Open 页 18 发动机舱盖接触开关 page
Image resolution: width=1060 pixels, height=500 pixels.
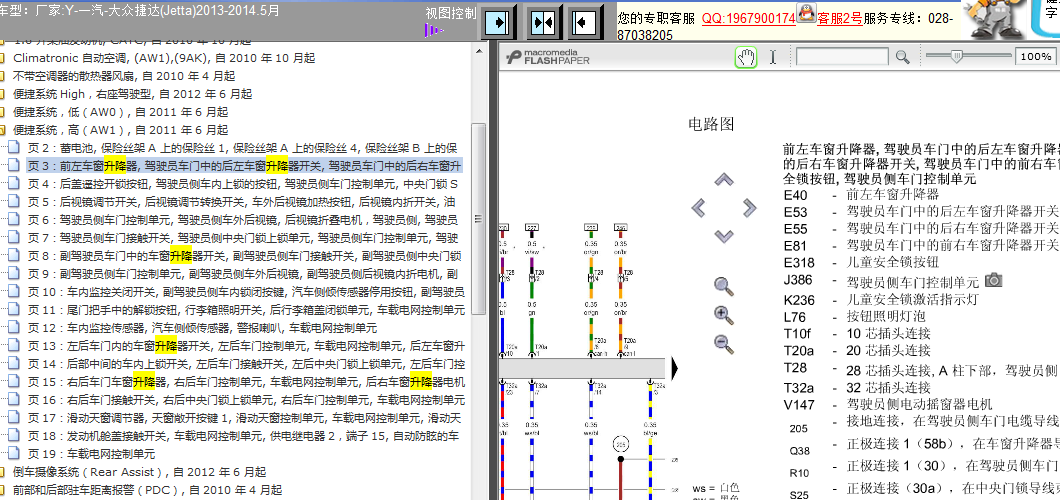243,436
